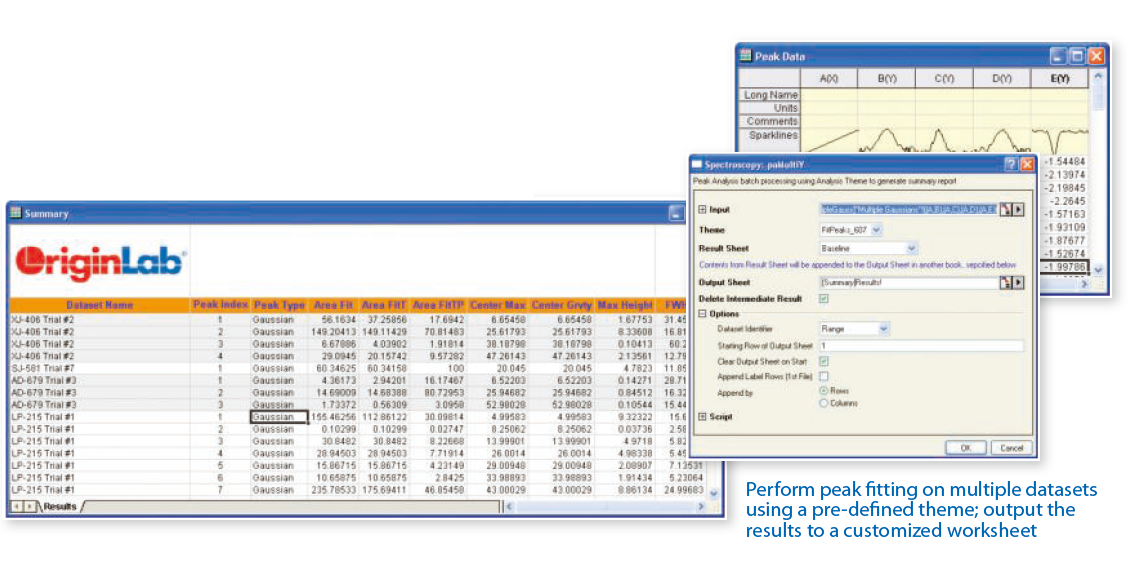Maximize the Peak Data window
The image size is (1133, 564).
click(1077, 56)
